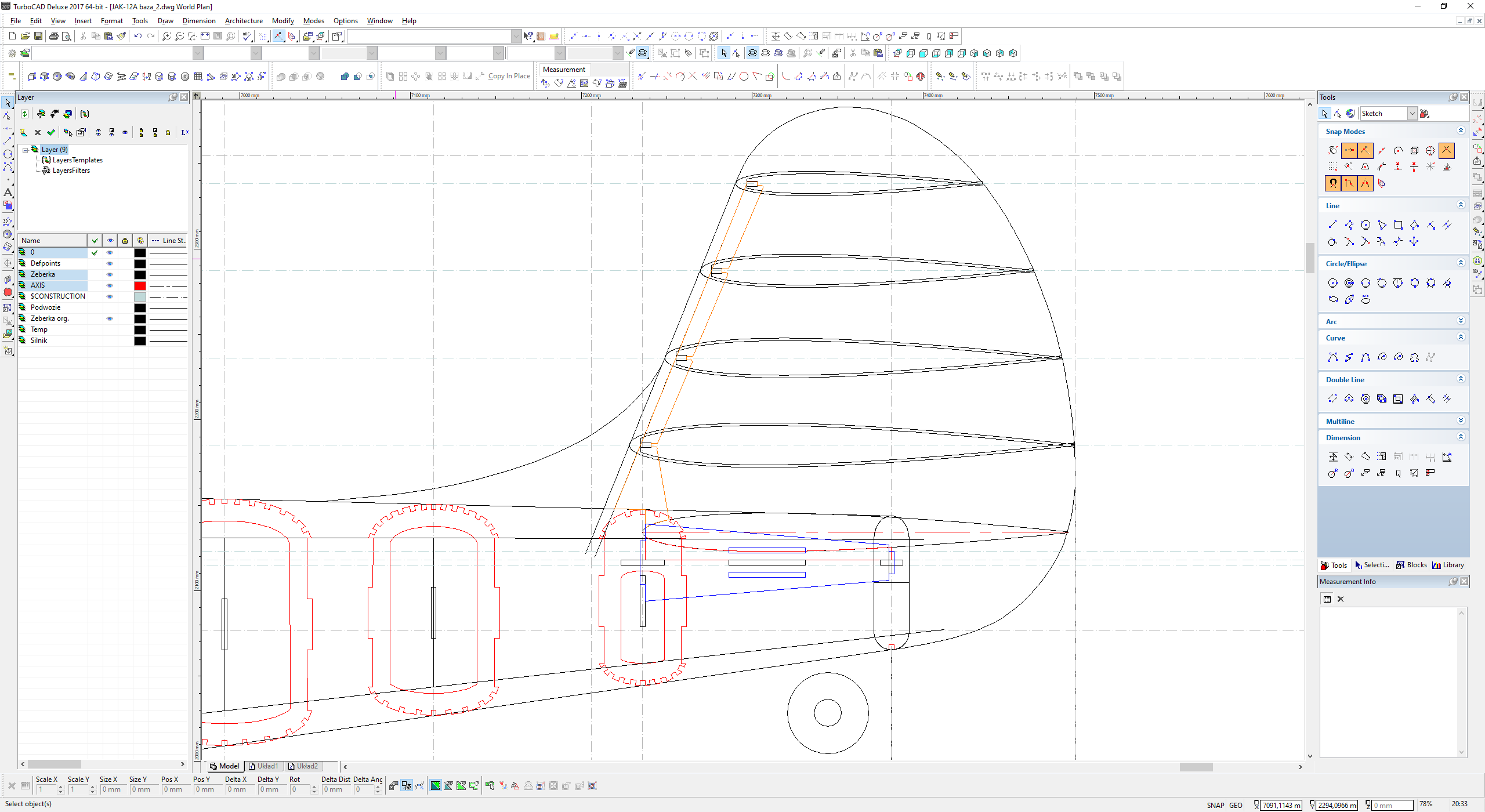This screenshot has width=1485, height=812.
Task: Open the Blocks palette tab
Action: point(1411,565)
